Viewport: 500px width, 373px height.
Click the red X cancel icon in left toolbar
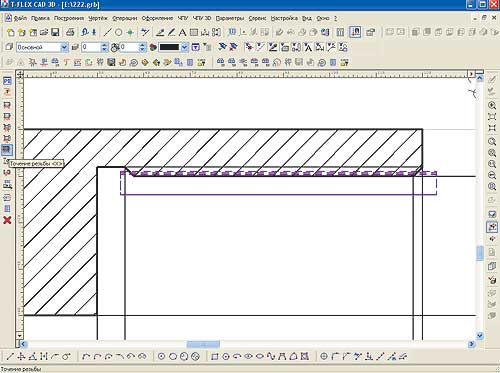click(7, 220)
